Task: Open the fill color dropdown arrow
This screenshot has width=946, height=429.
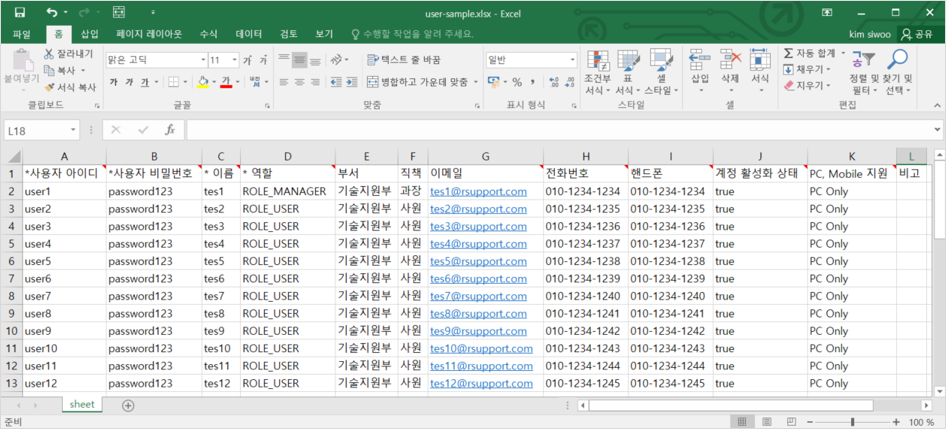Action: coord(214,81)
